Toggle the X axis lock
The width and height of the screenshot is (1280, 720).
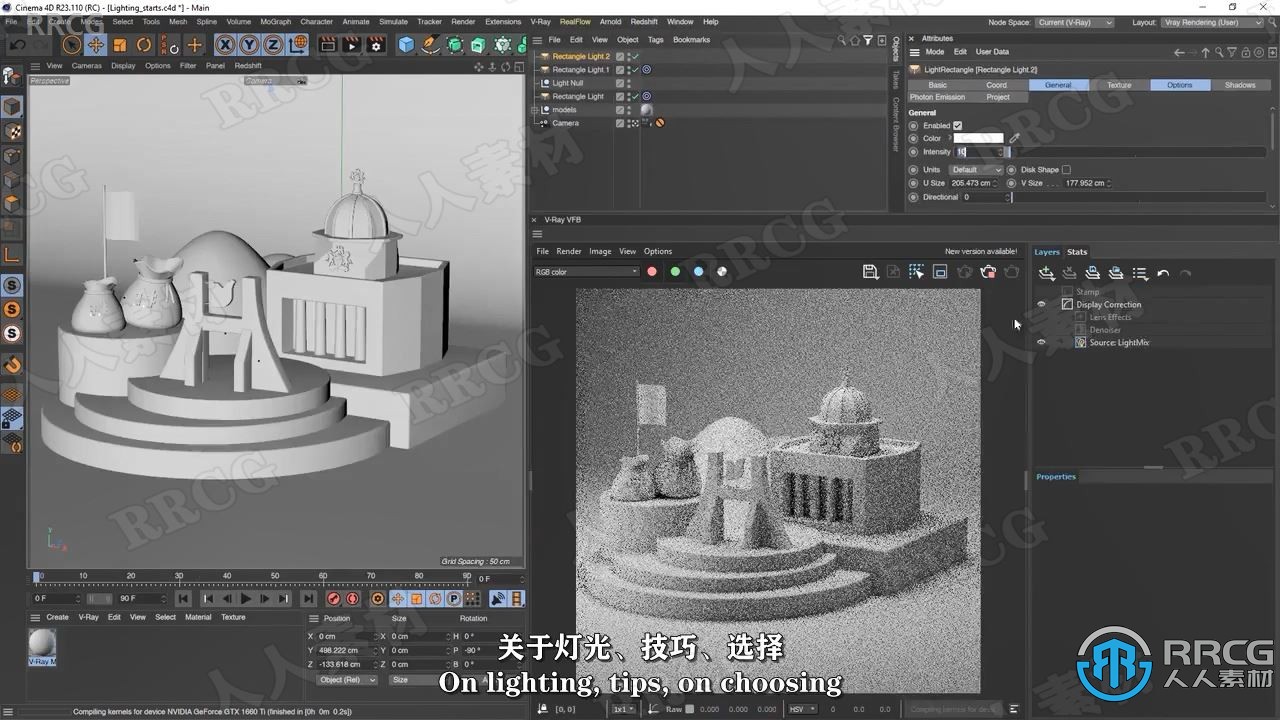225,44
